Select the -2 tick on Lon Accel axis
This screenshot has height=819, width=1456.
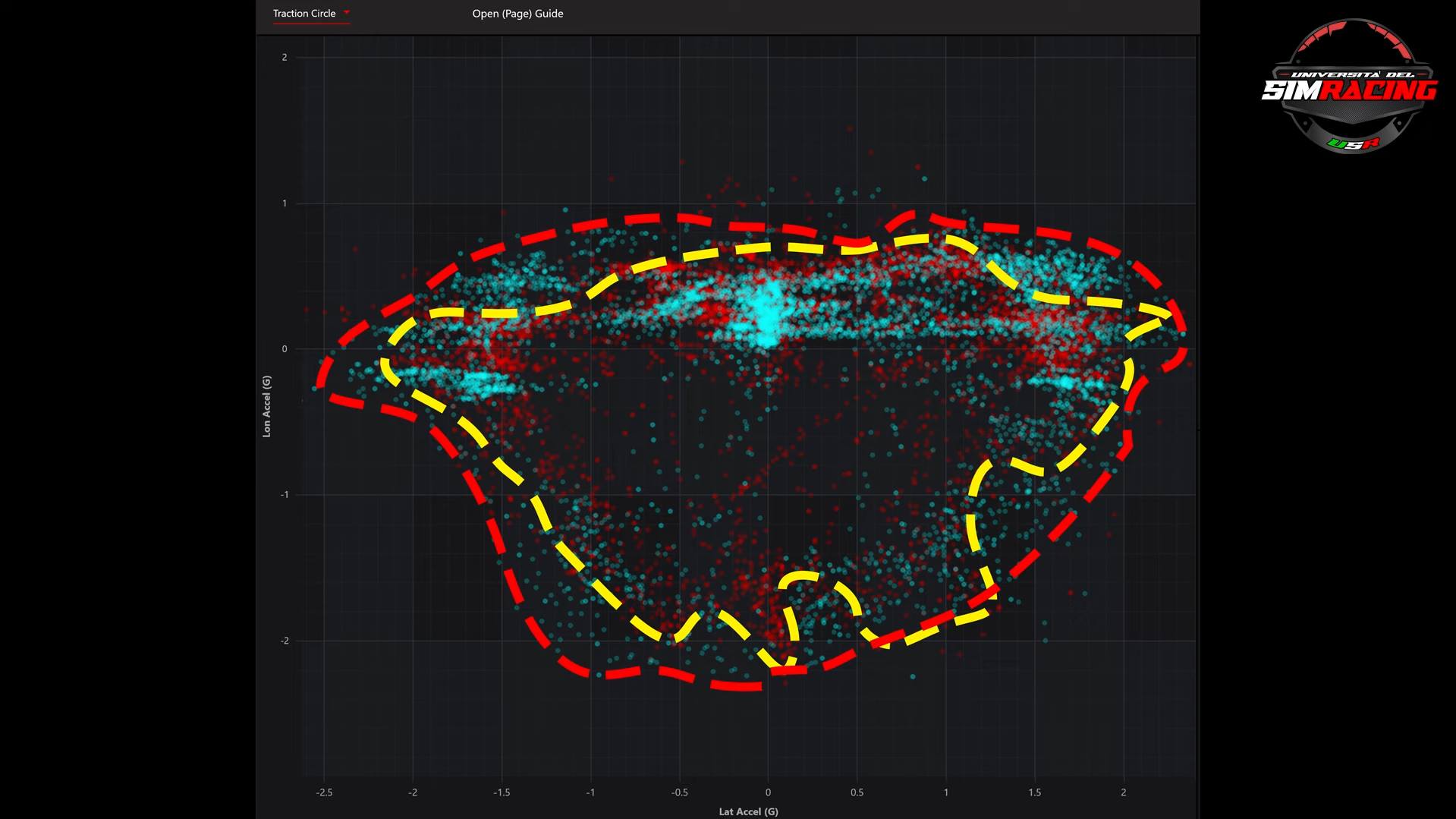(x=284, y=641)
